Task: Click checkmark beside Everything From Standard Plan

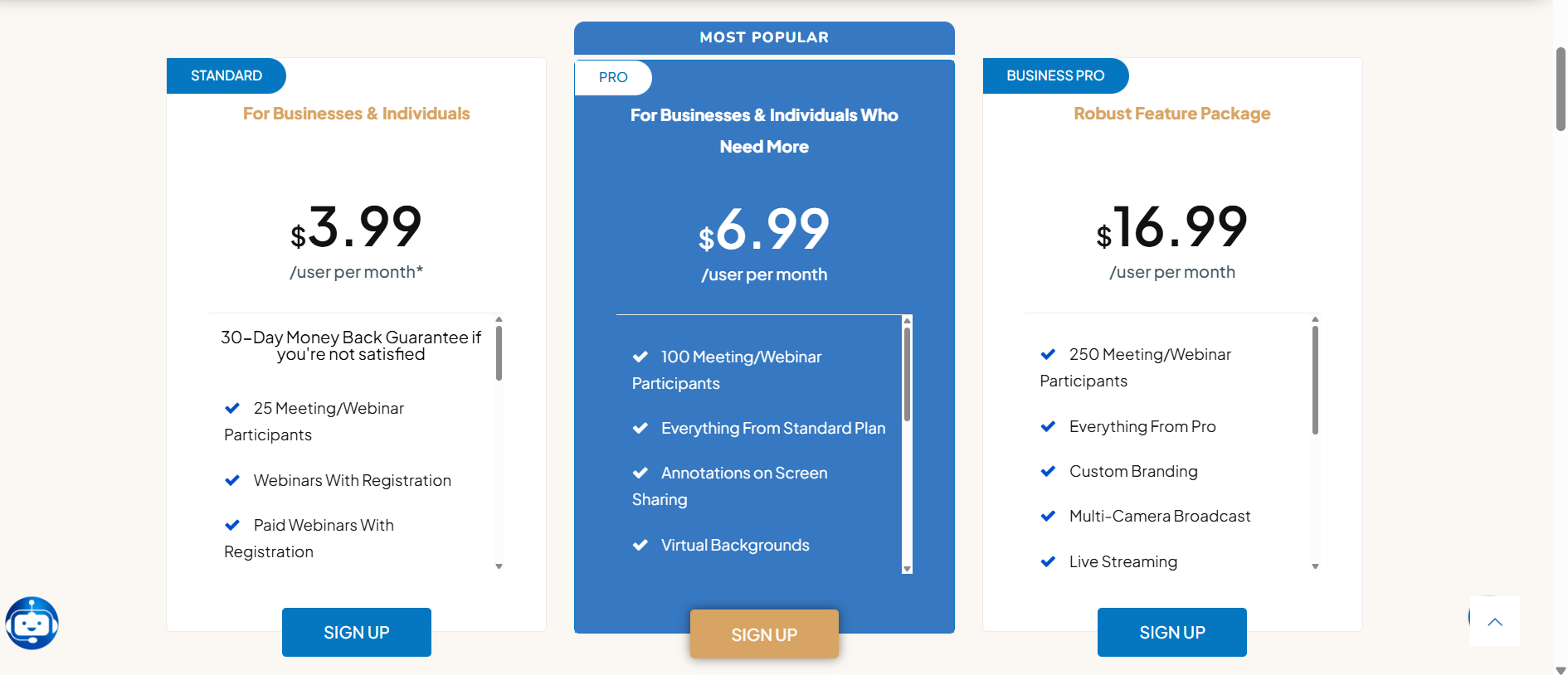Action: pyautogui.click(x=640, y=428)
